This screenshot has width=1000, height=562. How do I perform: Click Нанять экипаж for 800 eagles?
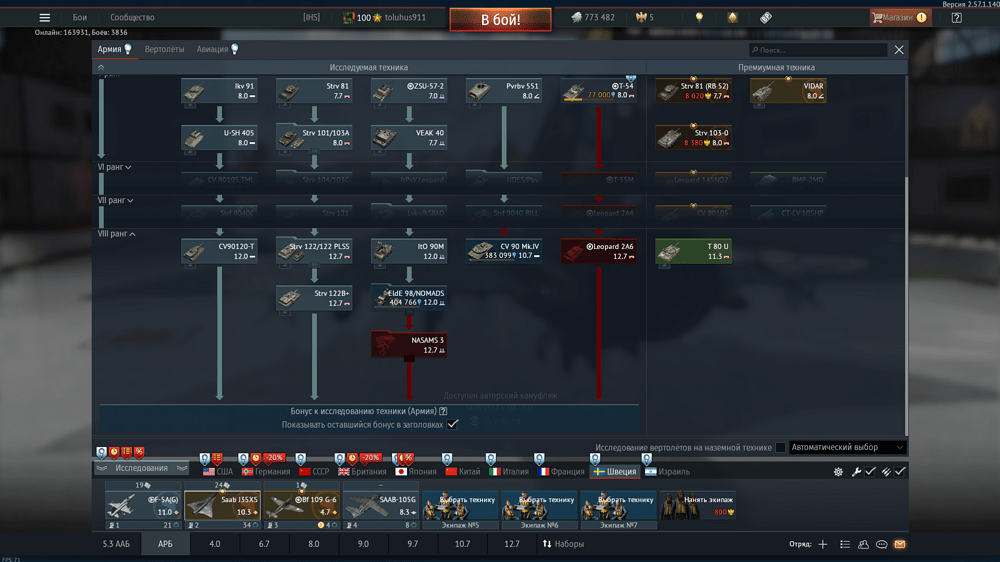[x=698, y=506]
